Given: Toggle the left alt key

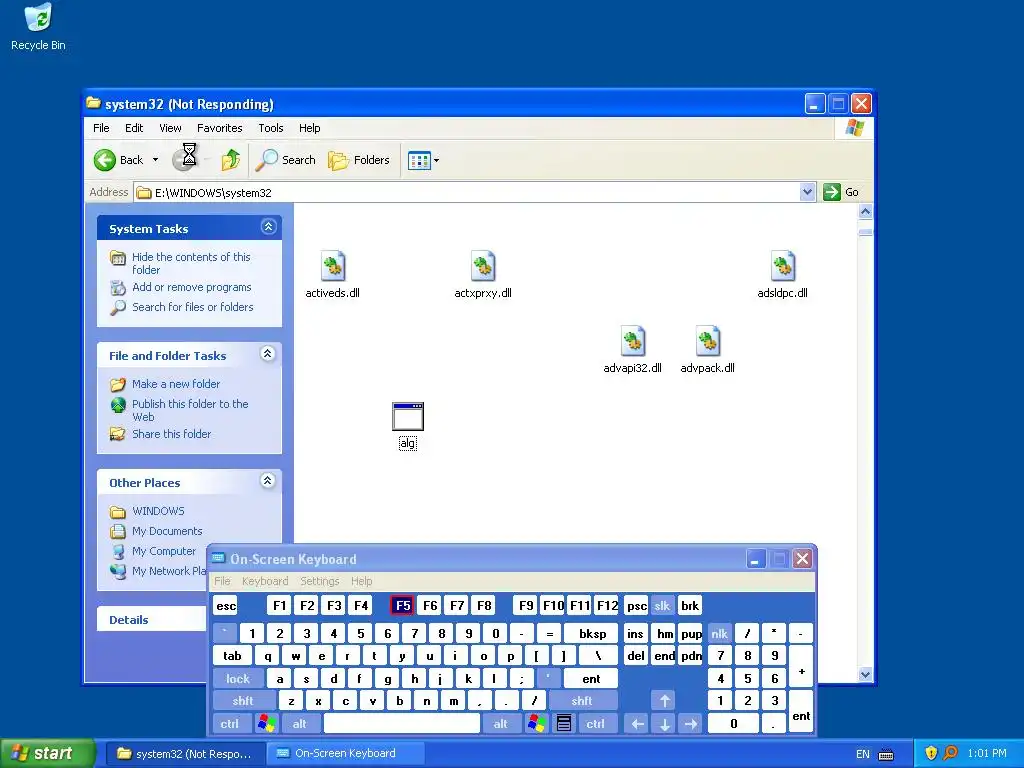Looking at the screenshot, I should click(x=299, y=723).
